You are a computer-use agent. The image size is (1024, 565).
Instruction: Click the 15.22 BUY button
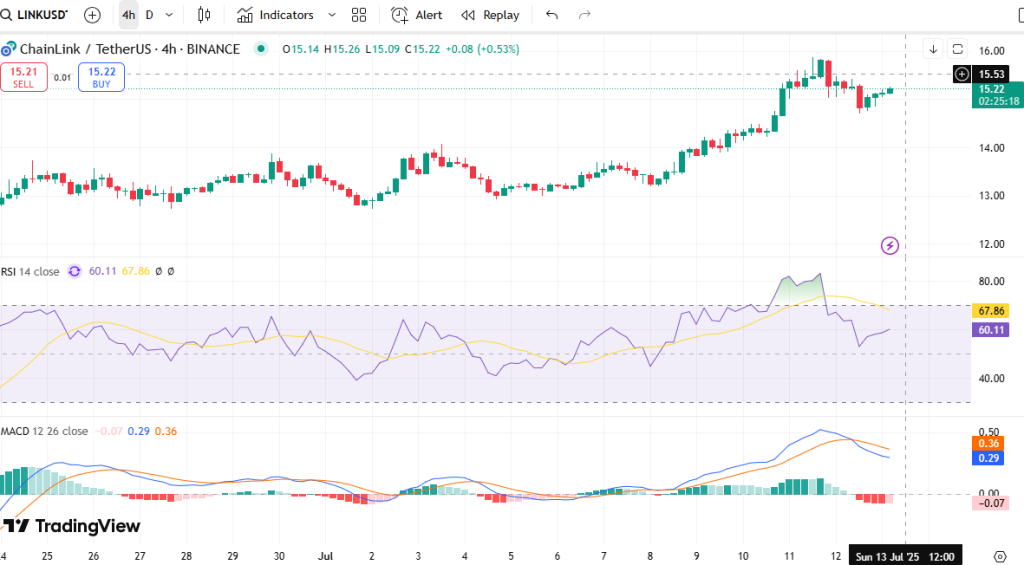pyautogui.click(x=101, y=77)
